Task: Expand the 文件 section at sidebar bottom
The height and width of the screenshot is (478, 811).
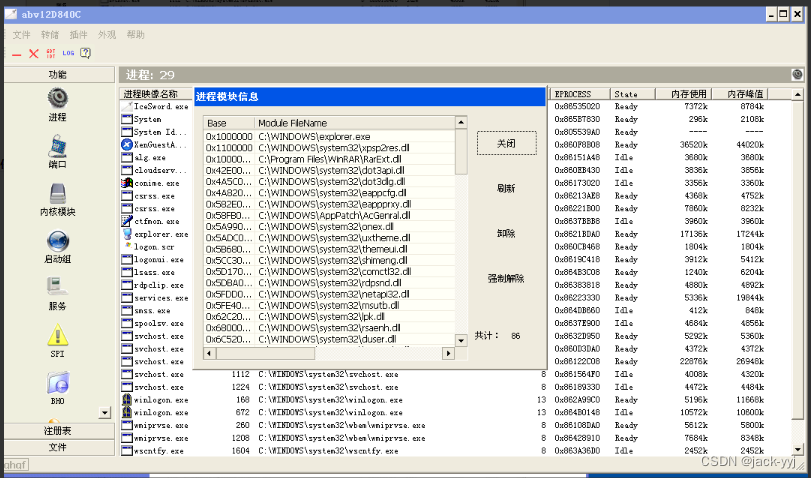Action: [x=58, y=447]
